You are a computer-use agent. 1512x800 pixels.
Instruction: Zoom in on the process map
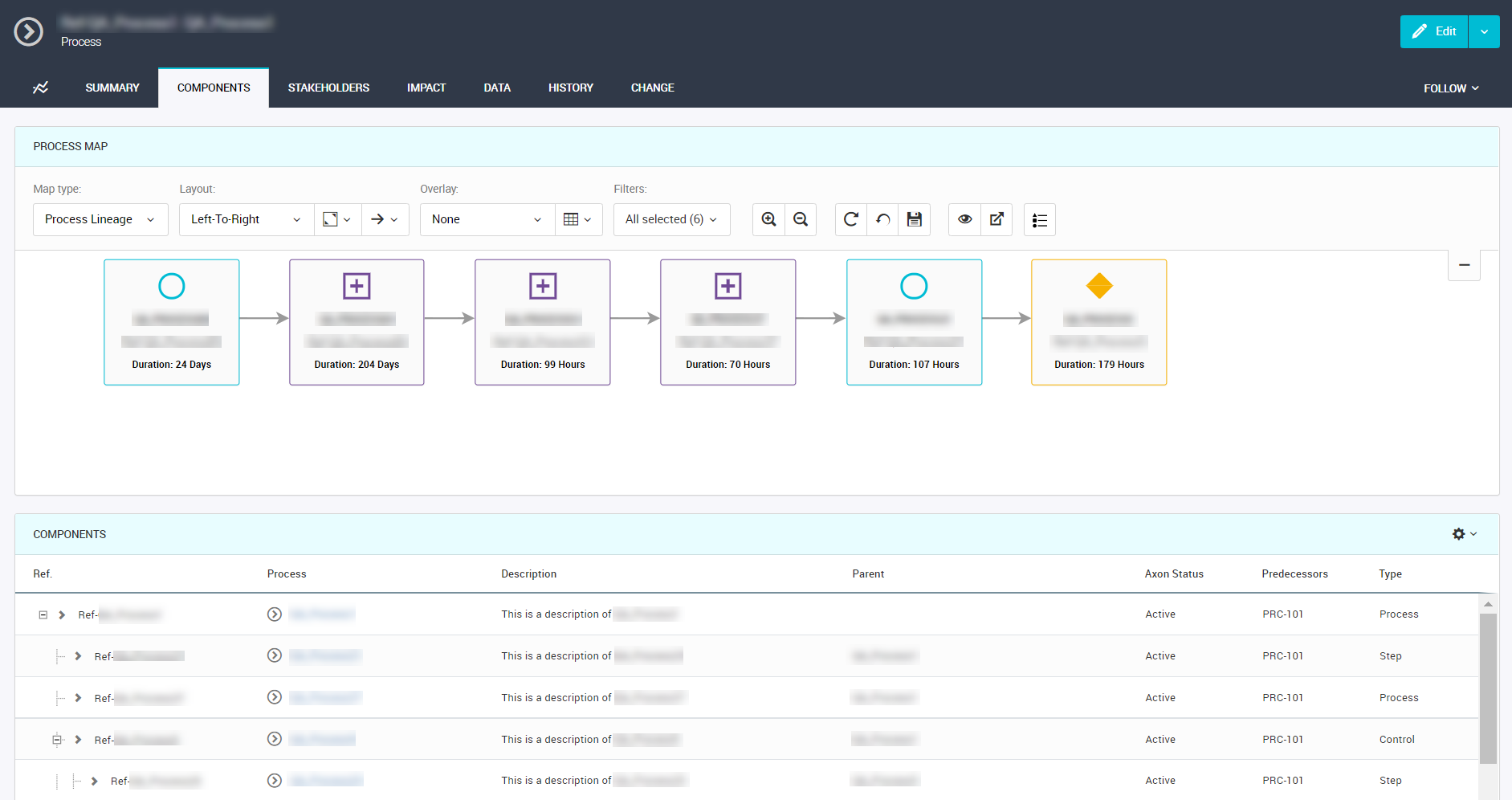click(x=768, y=219)
